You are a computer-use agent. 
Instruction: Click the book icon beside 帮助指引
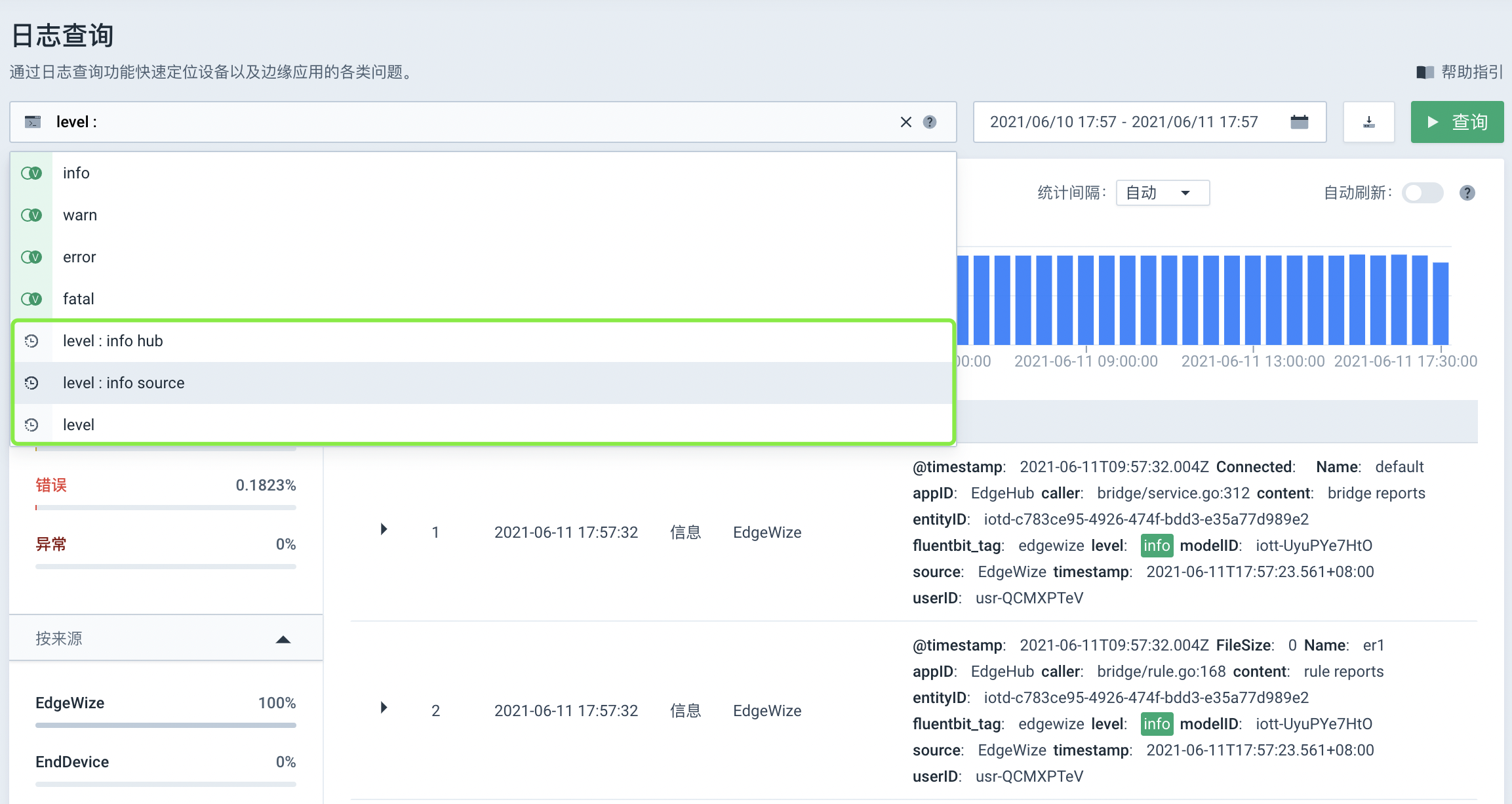coord(1425,72)
